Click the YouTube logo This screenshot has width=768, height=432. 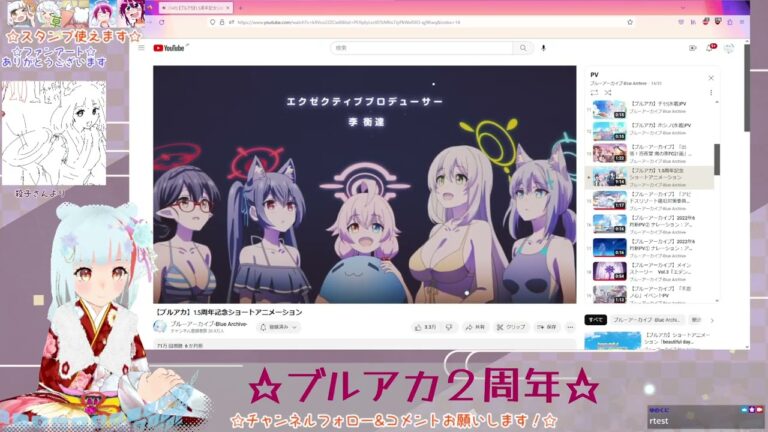(169, 48)
